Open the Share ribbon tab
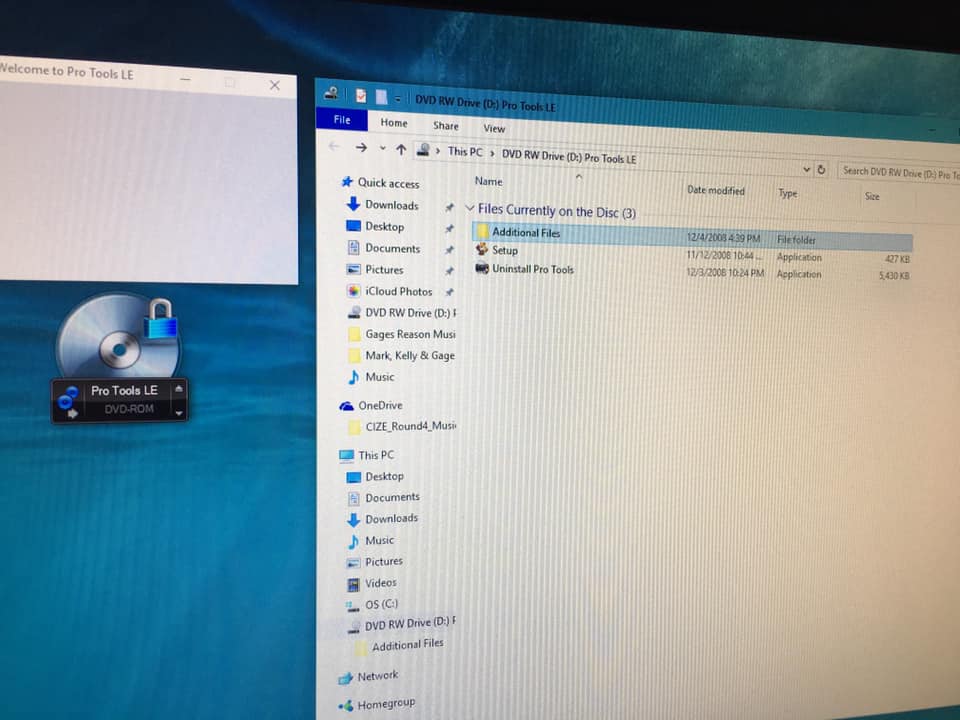 click(446, 126)
